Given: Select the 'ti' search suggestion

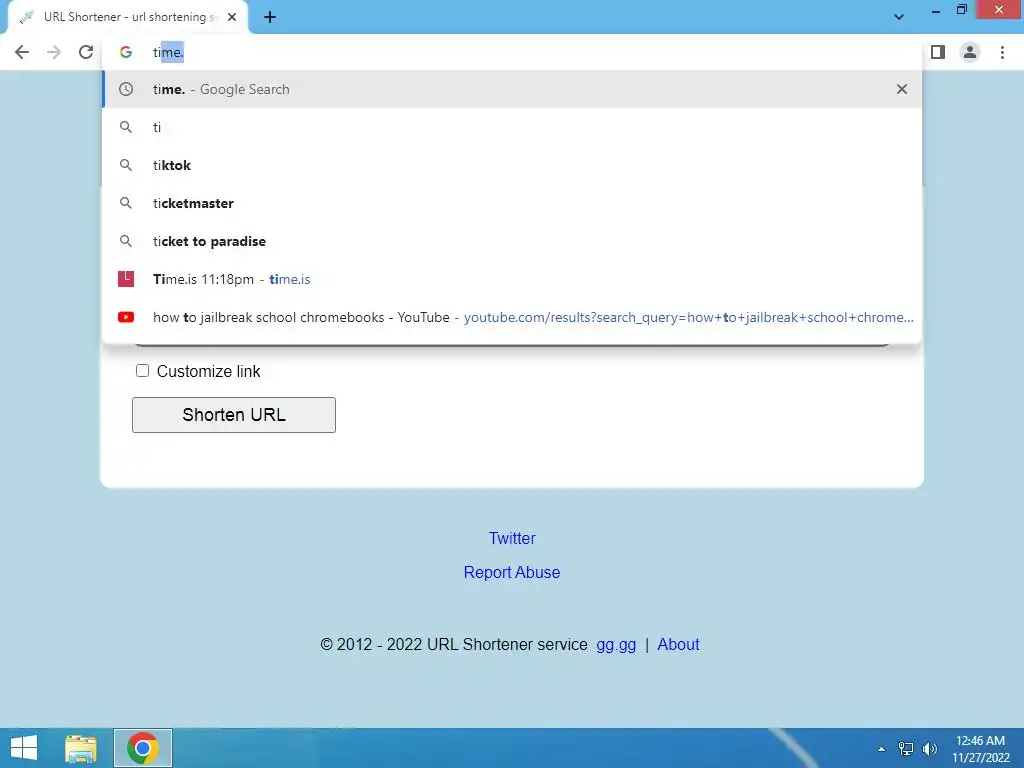Looking at the screenshot, I should tap(512, 127).
